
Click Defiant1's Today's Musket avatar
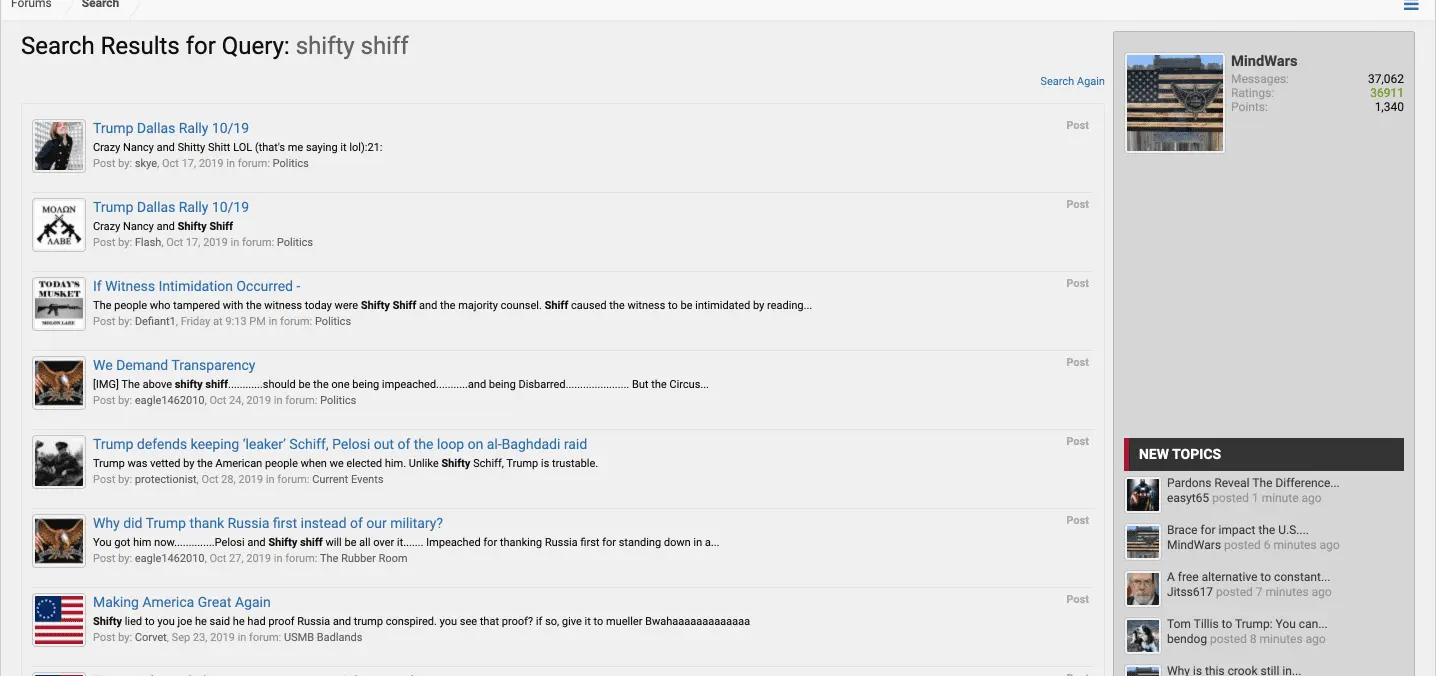coord(58,304)
